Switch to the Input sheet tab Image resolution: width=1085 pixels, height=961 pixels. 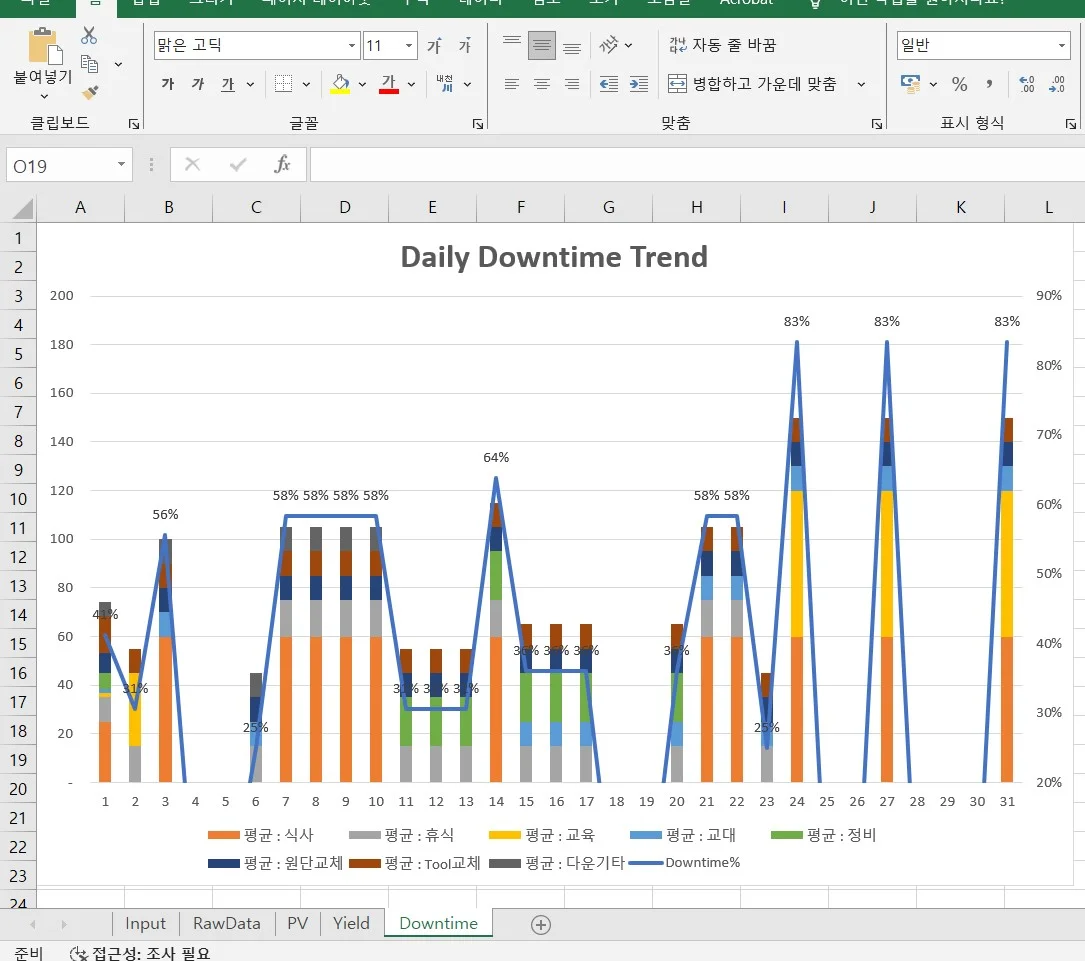[x=145, y=924]
